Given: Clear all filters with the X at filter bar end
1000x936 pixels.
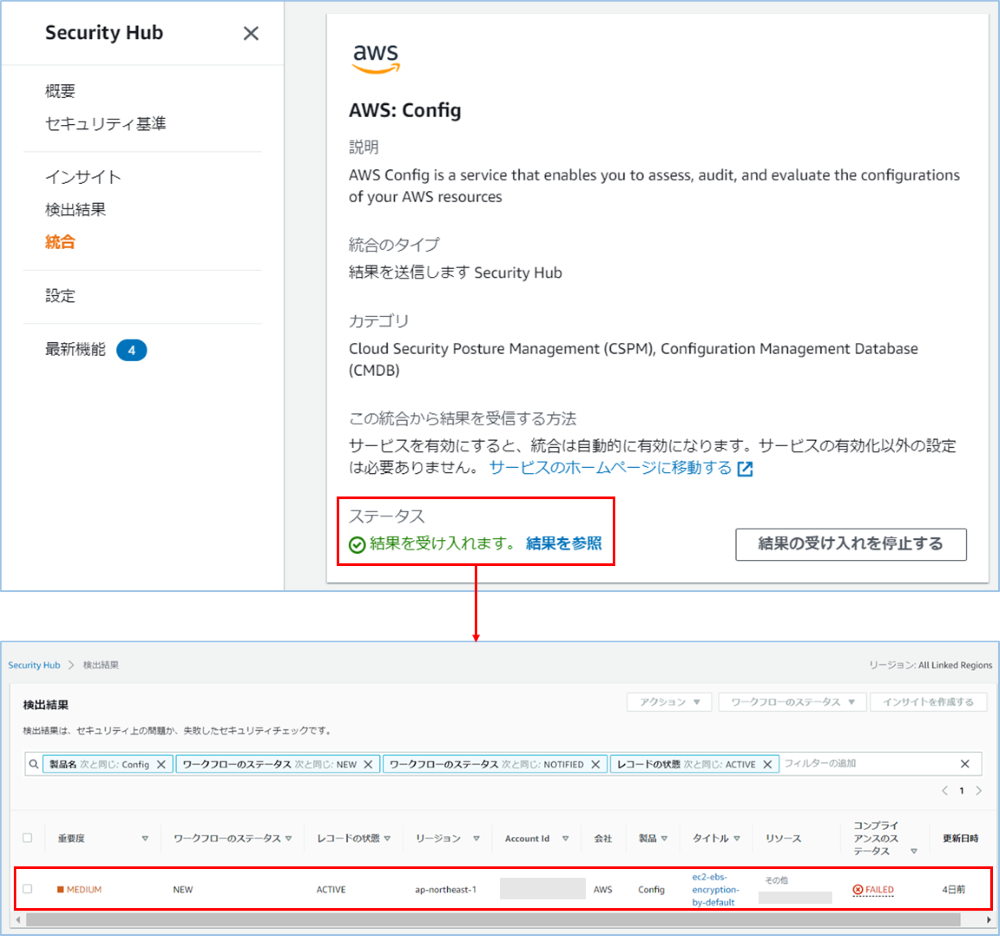Looking at the screenshot, I should coord(965,764).
